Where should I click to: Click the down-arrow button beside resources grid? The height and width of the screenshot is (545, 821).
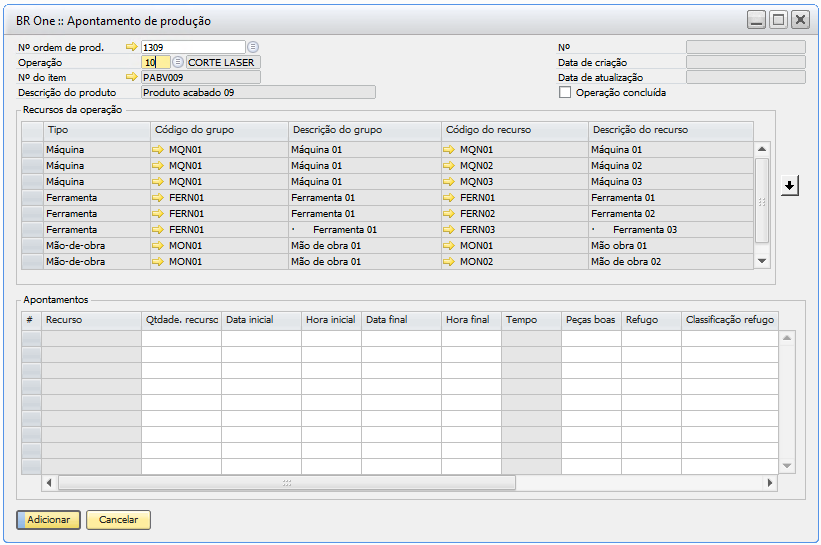(x=790, y=185)
